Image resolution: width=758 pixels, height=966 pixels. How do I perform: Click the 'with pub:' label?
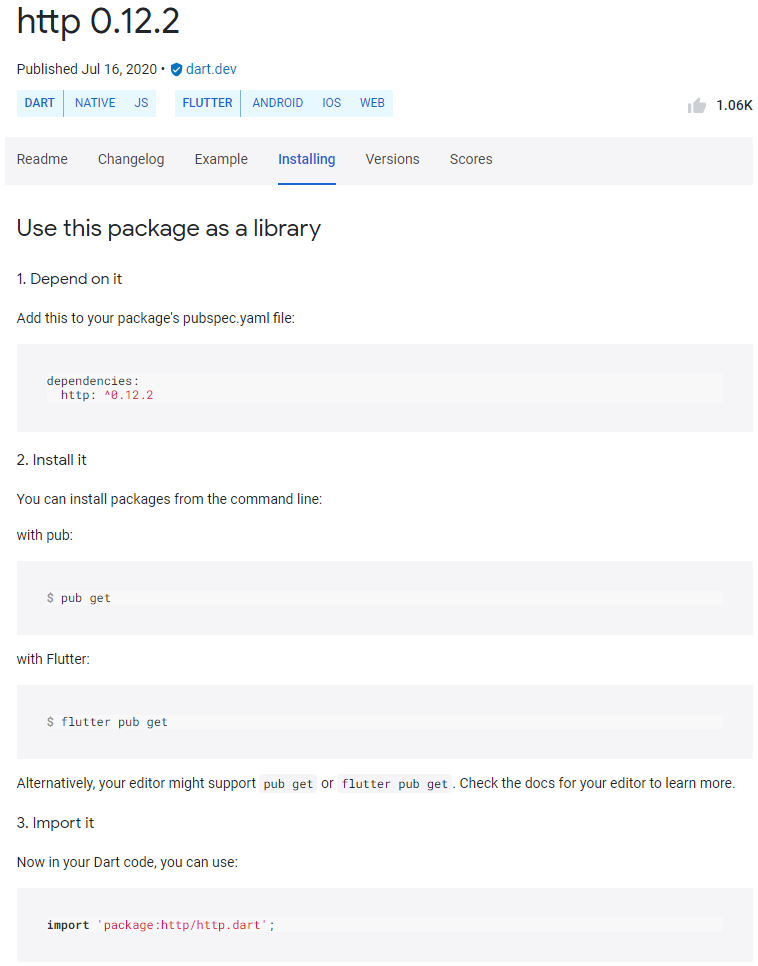point(44,535)
